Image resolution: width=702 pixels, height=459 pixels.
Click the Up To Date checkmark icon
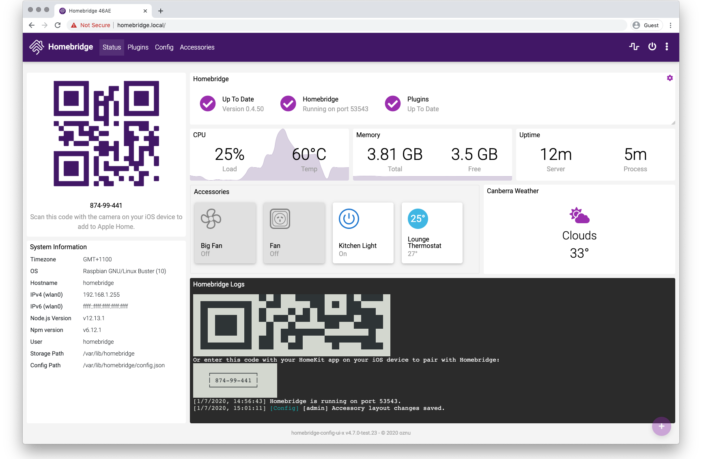tap(207, 103)
